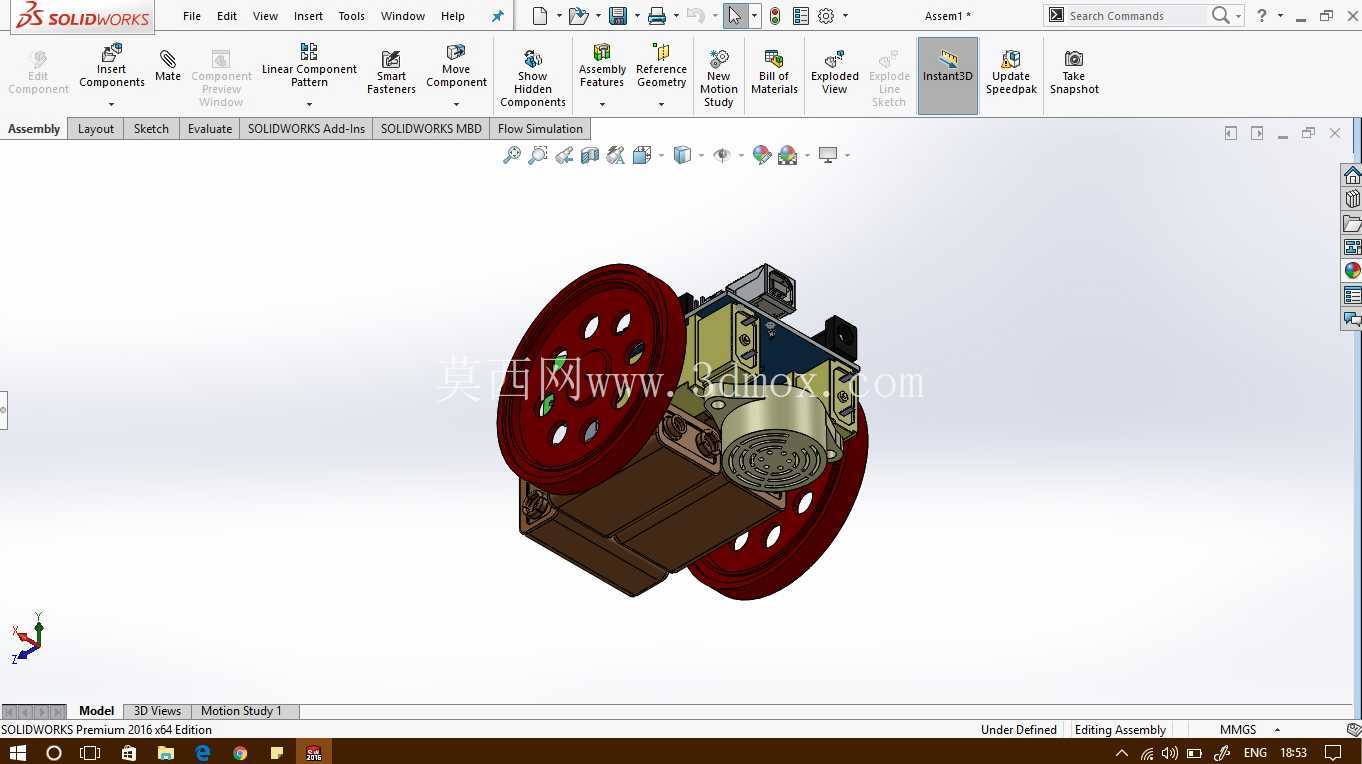This screenshot has height=764, width=1362.
Task: Select the Zoom to Area icon
Action: tap(538, 155)
